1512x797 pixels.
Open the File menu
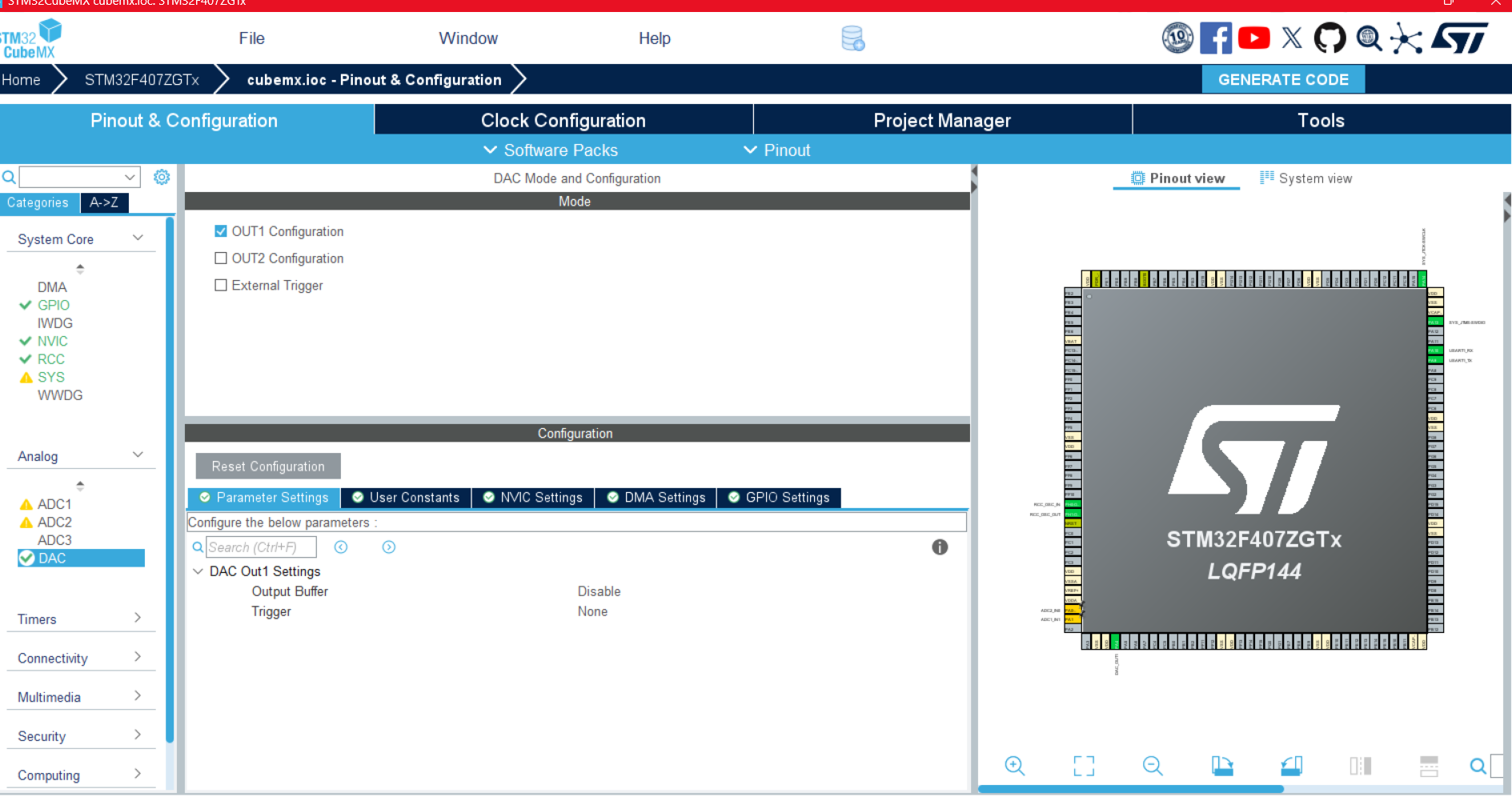tap(251, 38)
